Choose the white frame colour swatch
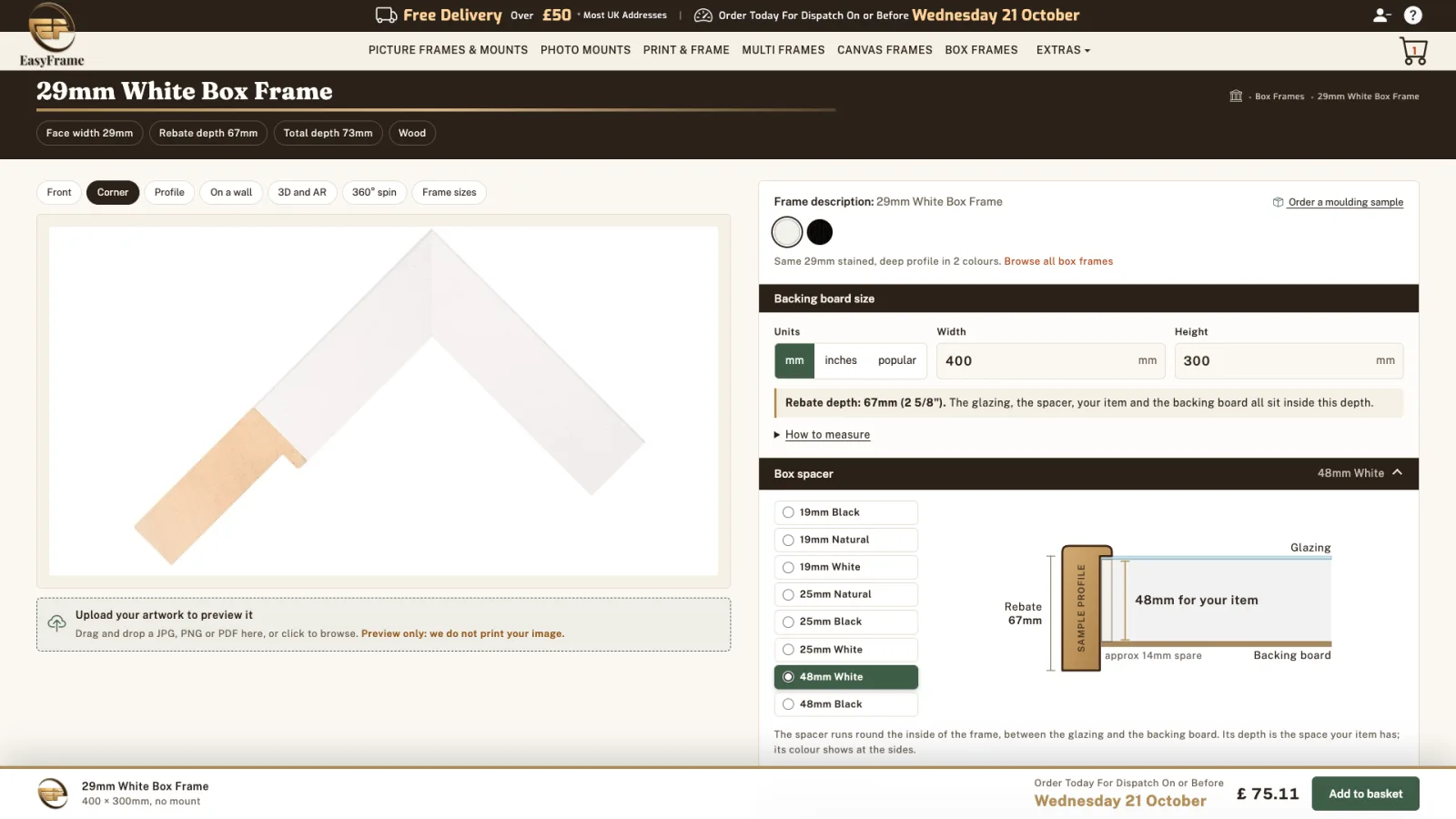 (787, 232)
